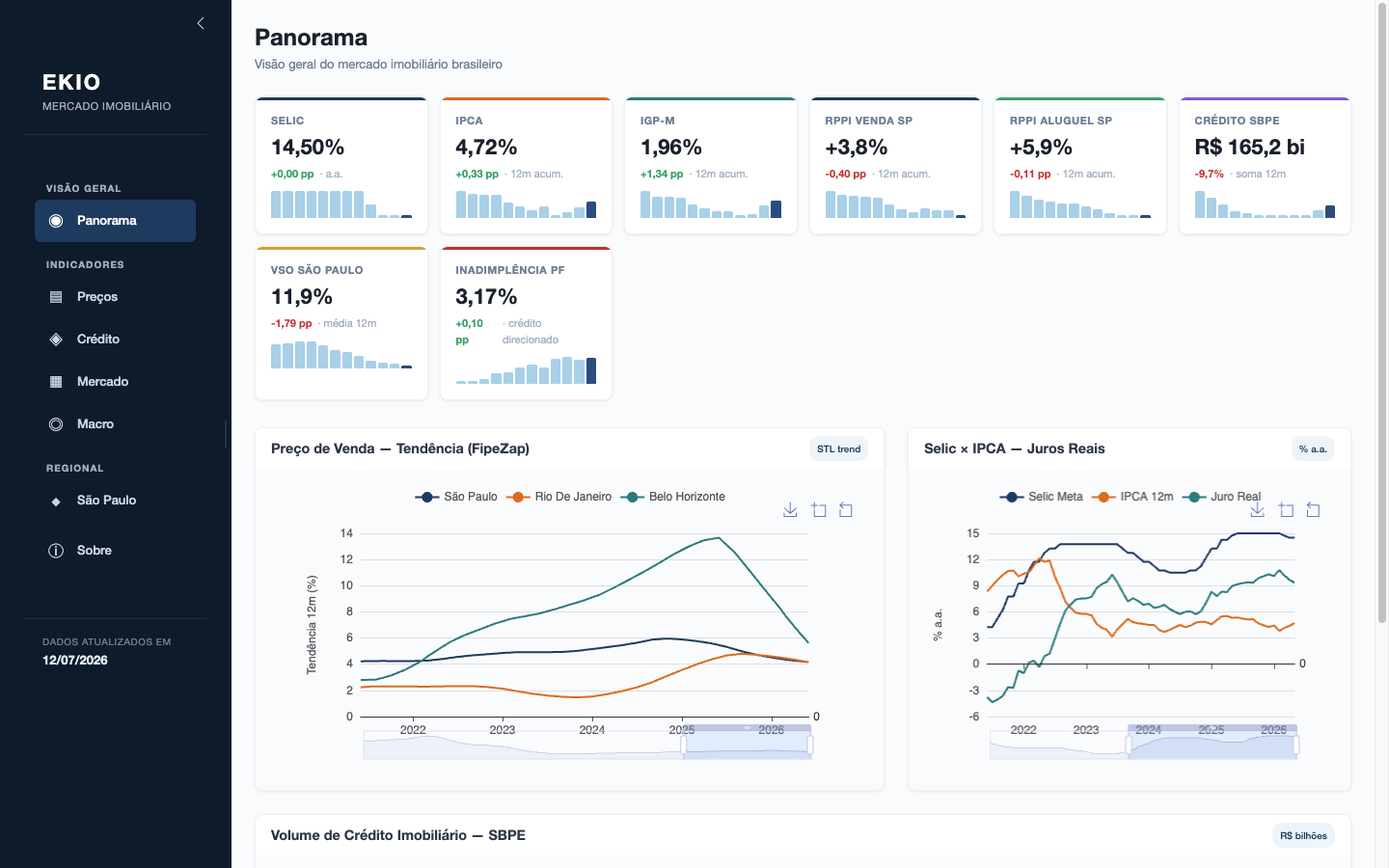
Task: Open the VSO São Paulo 11,9% card
Action: click(341, 323)
